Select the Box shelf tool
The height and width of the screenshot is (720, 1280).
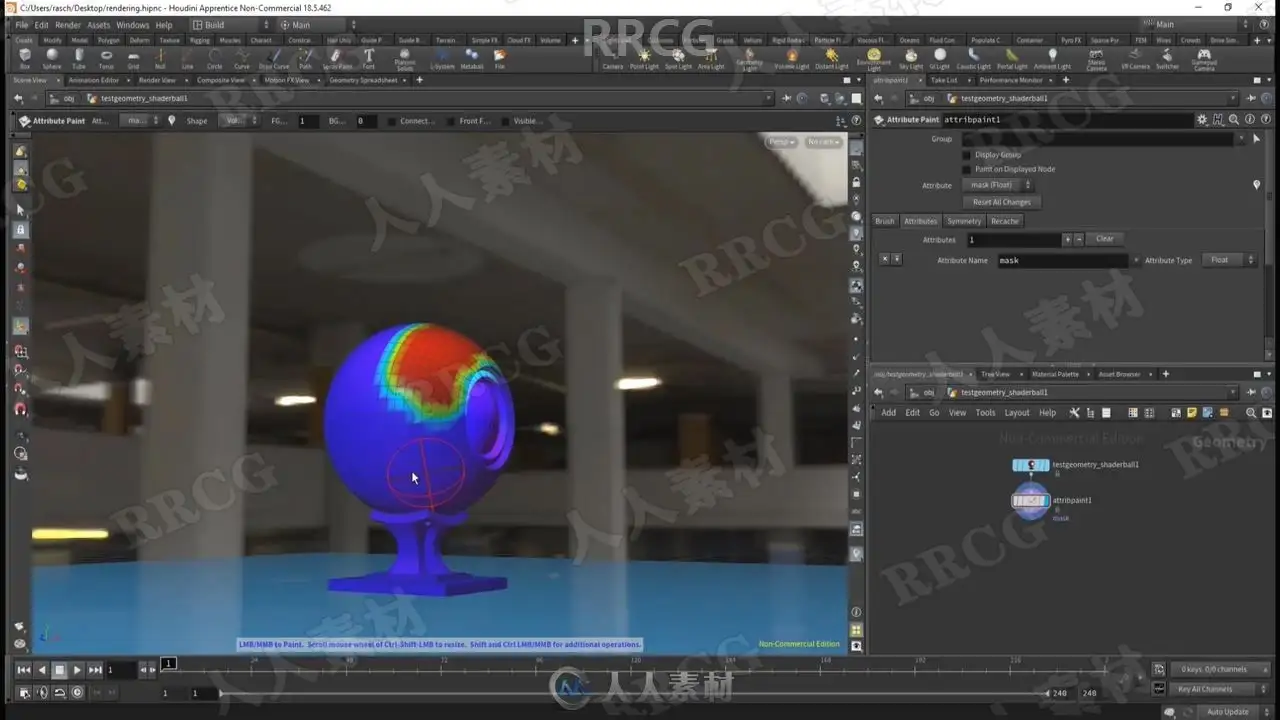(25, 59)
